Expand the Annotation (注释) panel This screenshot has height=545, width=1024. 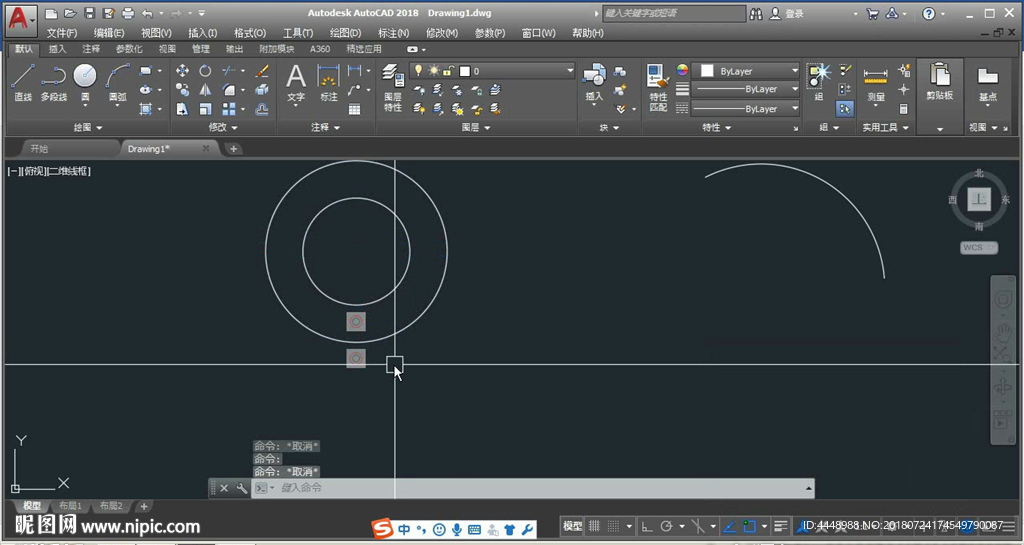325,127
